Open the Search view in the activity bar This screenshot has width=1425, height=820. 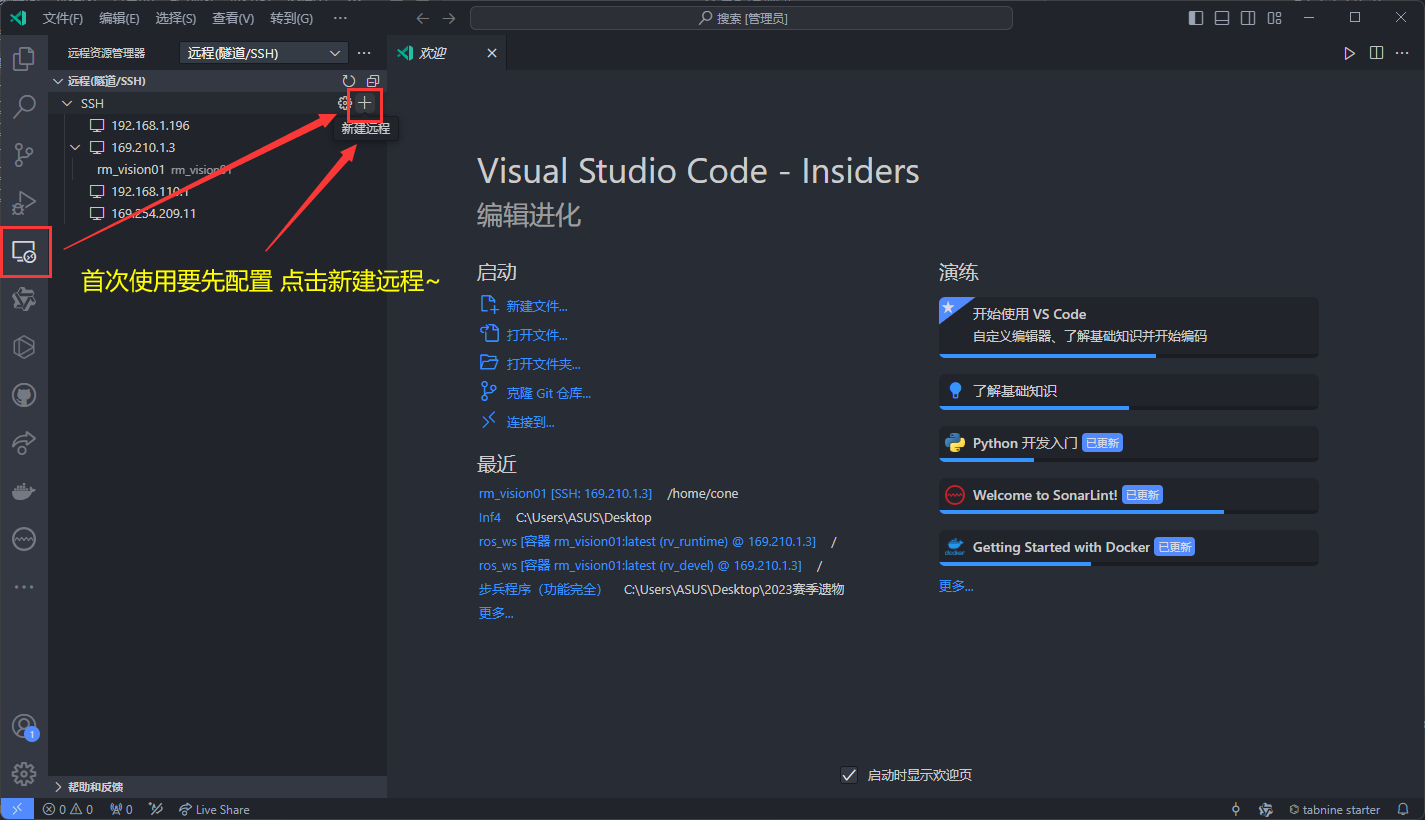pos(24,107)
